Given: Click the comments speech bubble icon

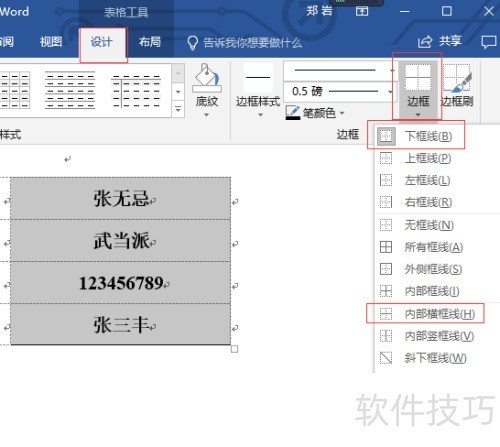Looking at the screenshot, I should 489,42.
